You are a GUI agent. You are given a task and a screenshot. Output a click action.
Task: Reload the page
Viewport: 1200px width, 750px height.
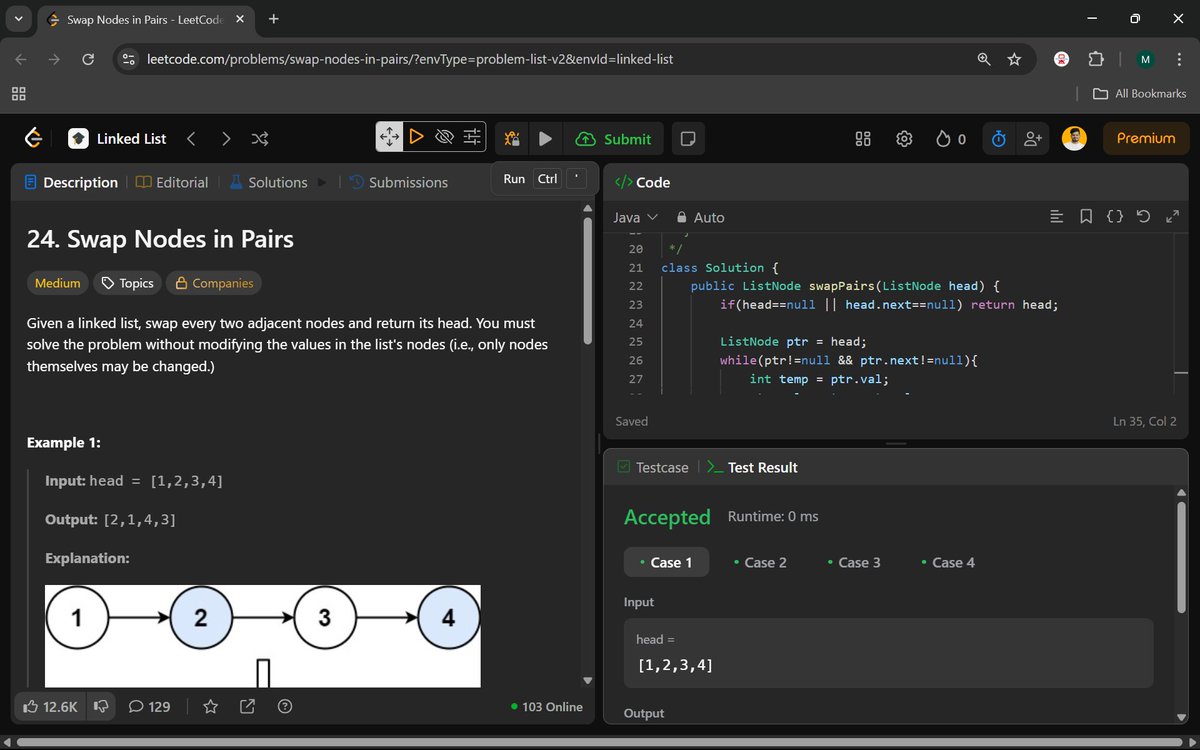pyautogui.click(x=88, y=59)
